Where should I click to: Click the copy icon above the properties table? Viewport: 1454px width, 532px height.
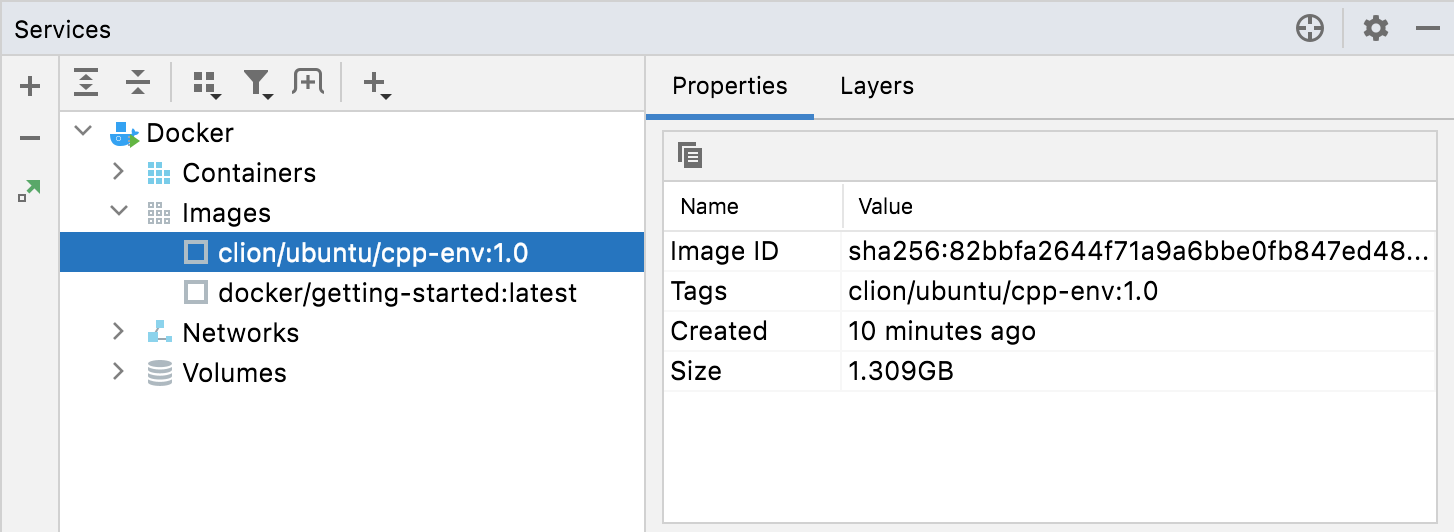[690, 155]
